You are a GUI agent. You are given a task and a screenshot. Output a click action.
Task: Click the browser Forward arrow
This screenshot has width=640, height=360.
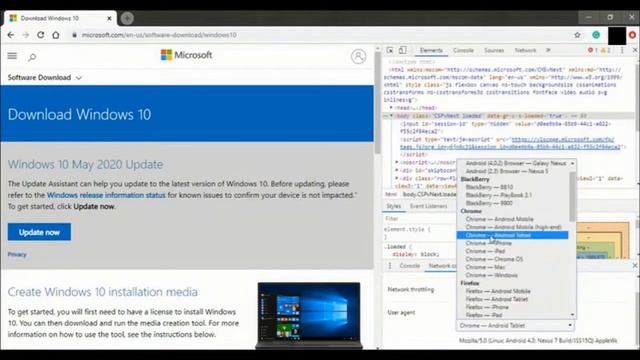26,35
